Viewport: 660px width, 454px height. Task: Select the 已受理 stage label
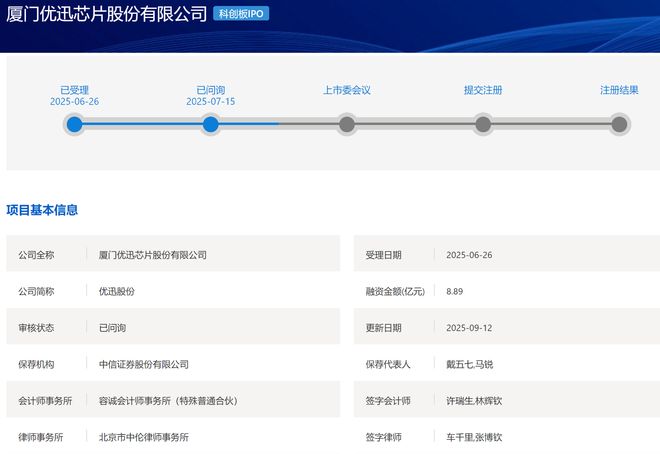[75, 90]
